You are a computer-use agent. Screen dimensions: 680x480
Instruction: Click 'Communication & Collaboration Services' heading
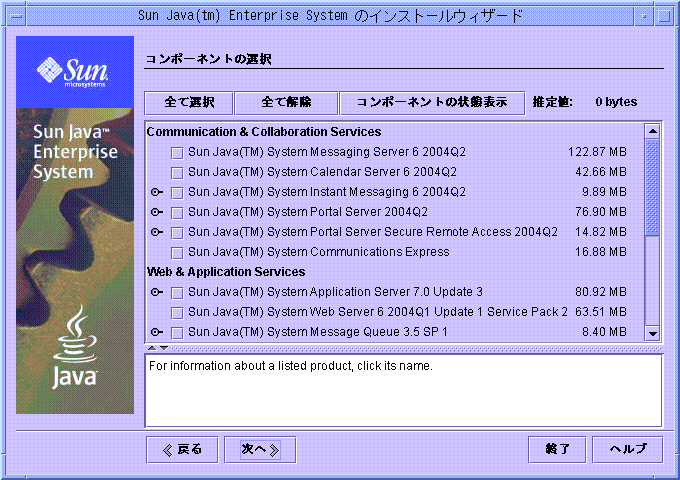click(264, 131)
